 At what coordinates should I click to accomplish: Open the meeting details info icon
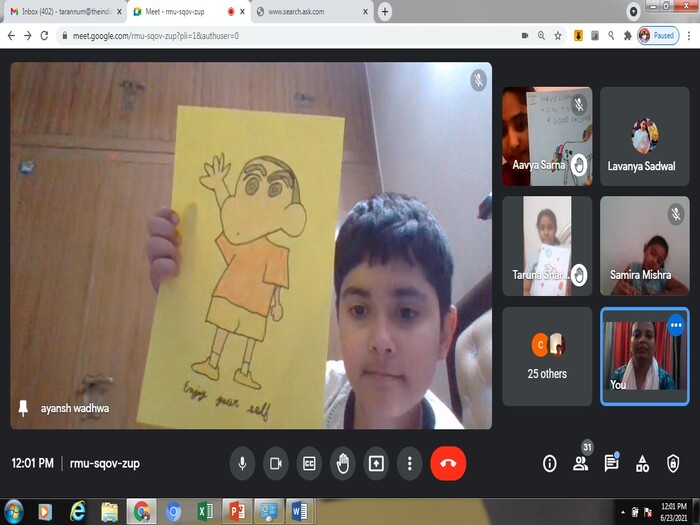[550, 463]
